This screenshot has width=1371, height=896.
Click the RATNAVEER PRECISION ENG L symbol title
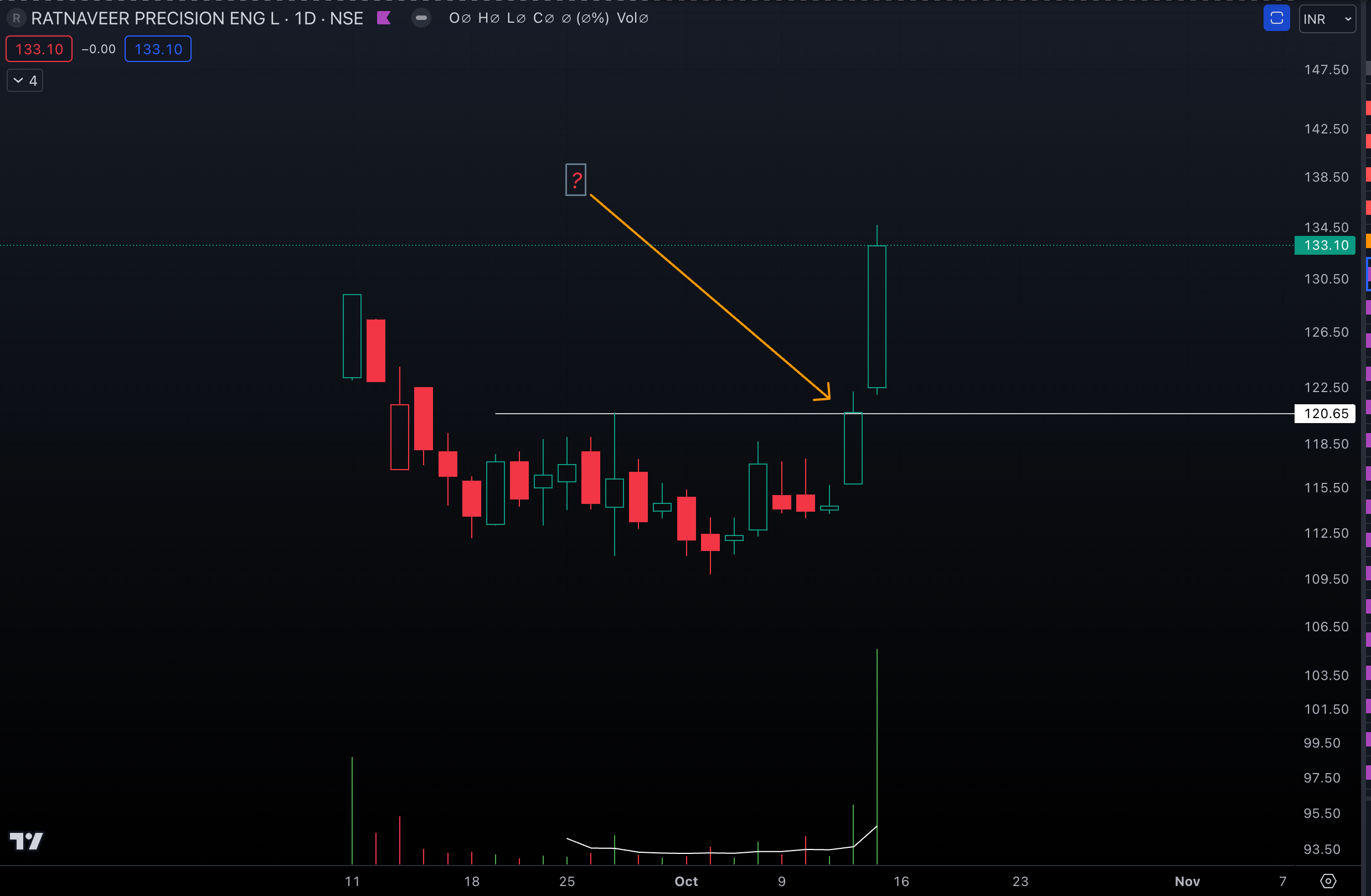(x=155, y=18)
